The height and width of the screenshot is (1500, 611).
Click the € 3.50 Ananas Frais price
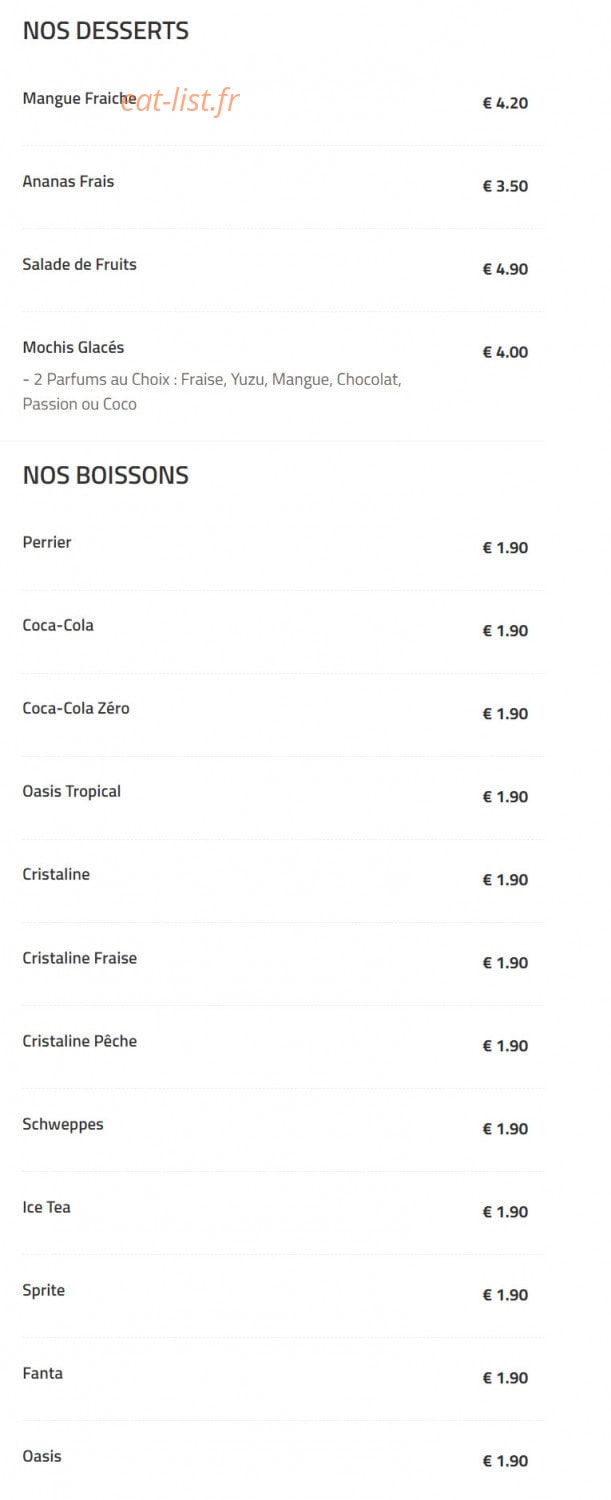tap(505, 186)
